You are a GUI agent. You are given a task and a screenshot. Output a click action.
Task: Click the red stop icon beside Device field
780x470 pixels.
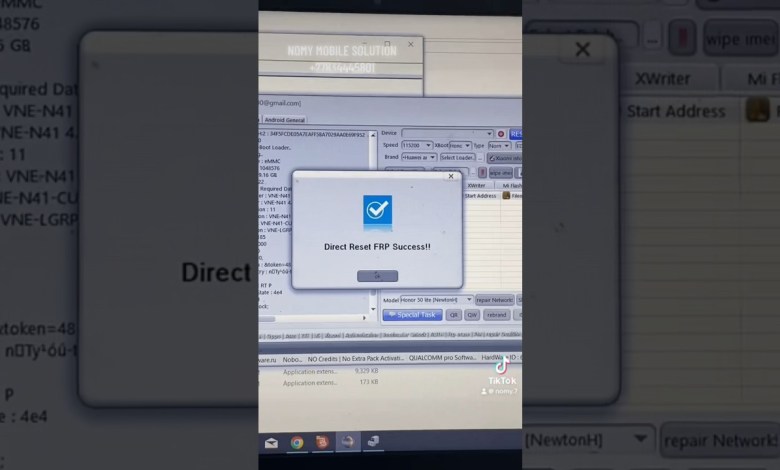(501, 133)
